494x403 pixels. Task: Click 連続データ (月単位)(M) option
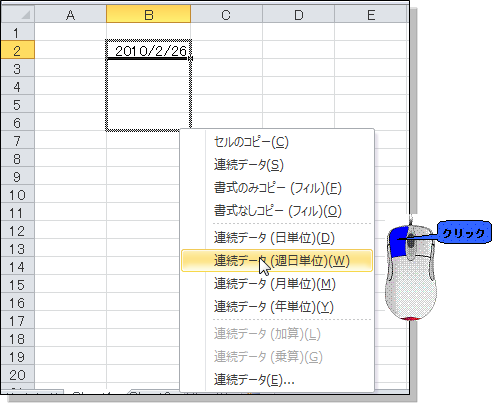[277, 284]
